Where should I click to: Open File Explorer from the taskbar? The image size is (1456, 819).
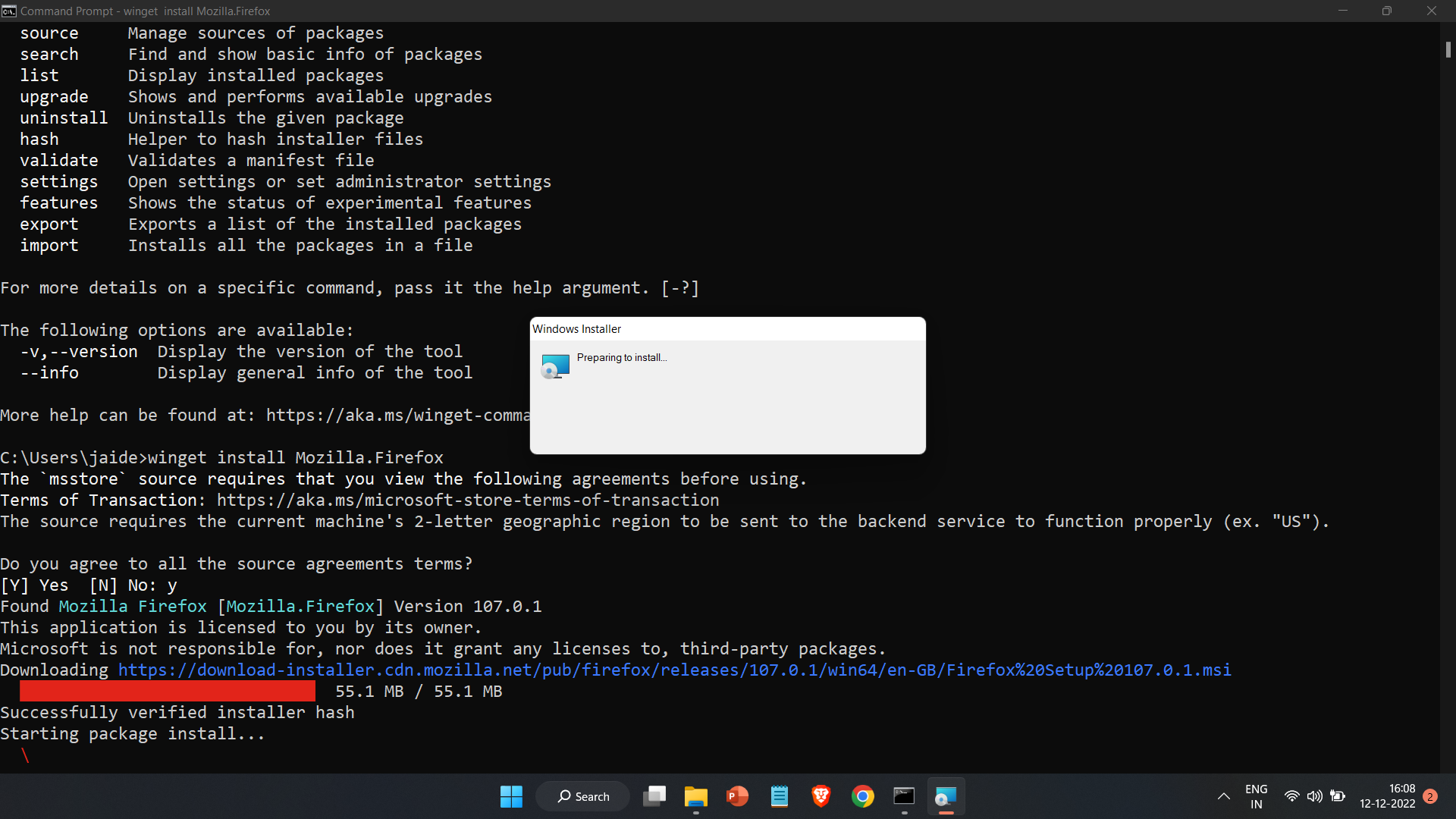[696, 796]
